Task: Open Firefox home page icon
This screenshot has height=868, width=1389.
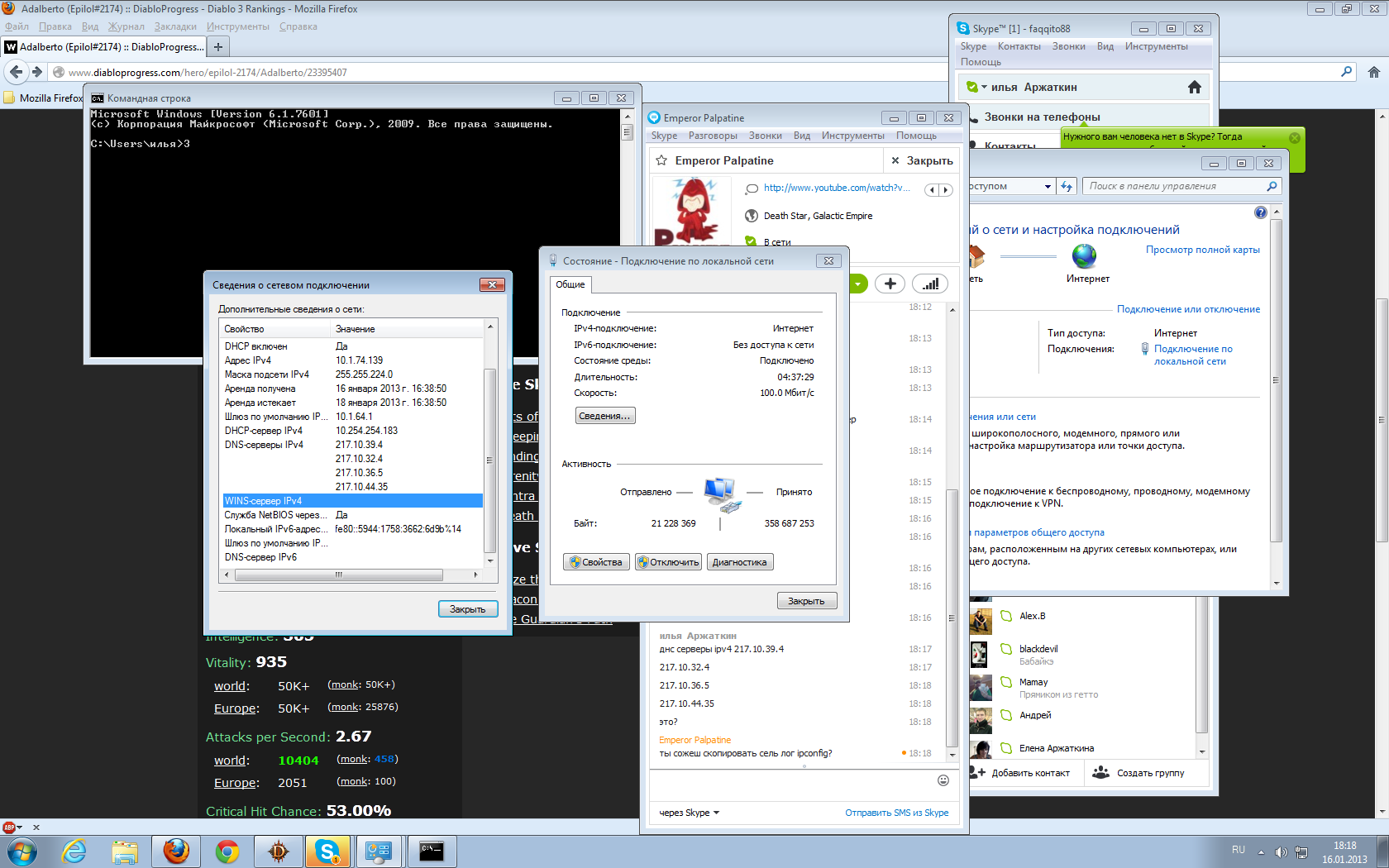Action: coord(1374,72)
